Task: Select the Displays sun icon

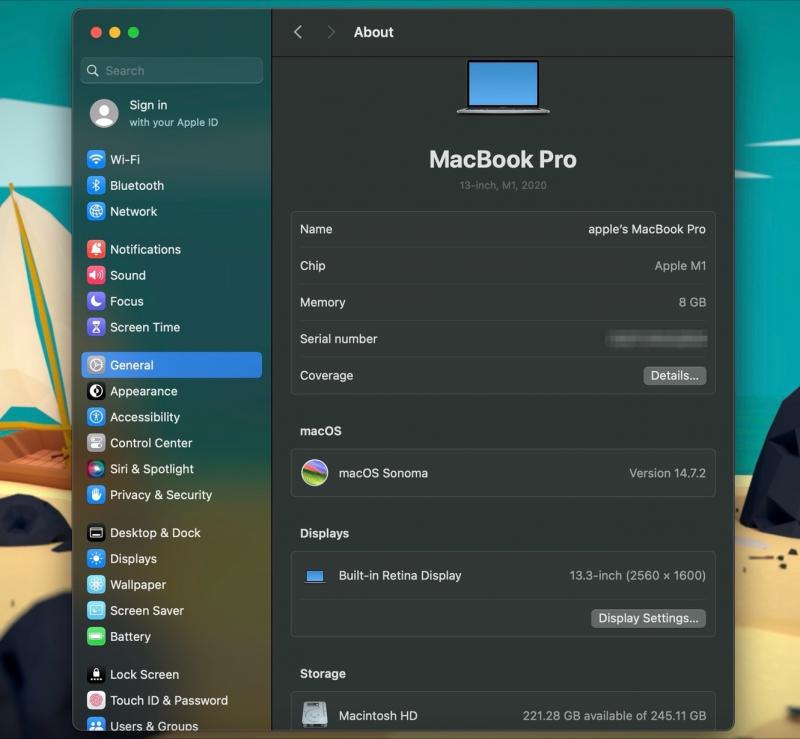Action: [96, 559]
